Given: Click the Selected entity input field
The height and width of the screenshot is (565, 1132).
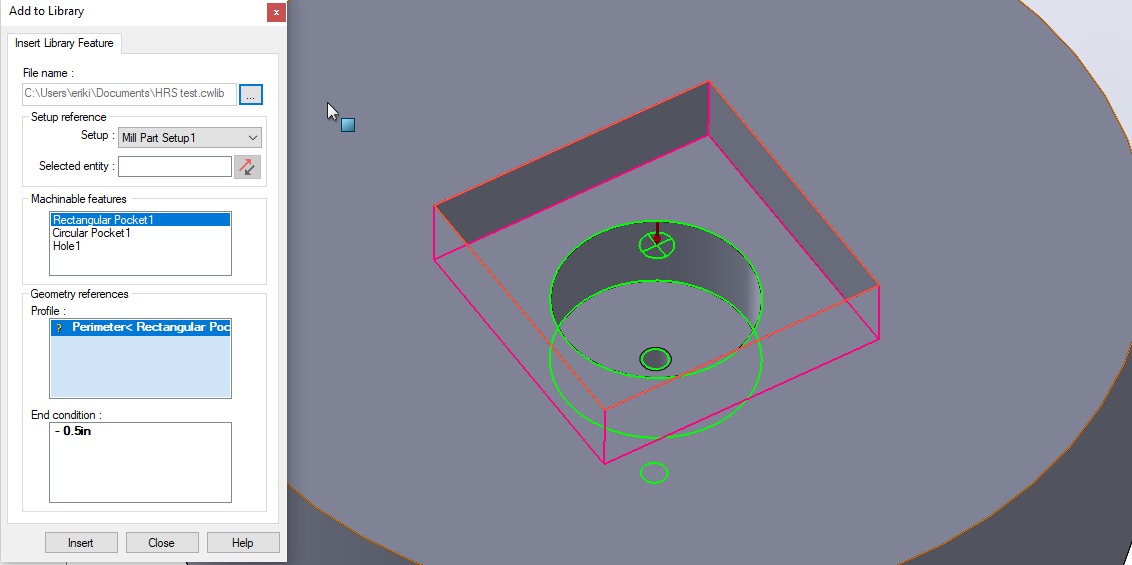Looking at the screenshot, I should [x=175, y=166].
